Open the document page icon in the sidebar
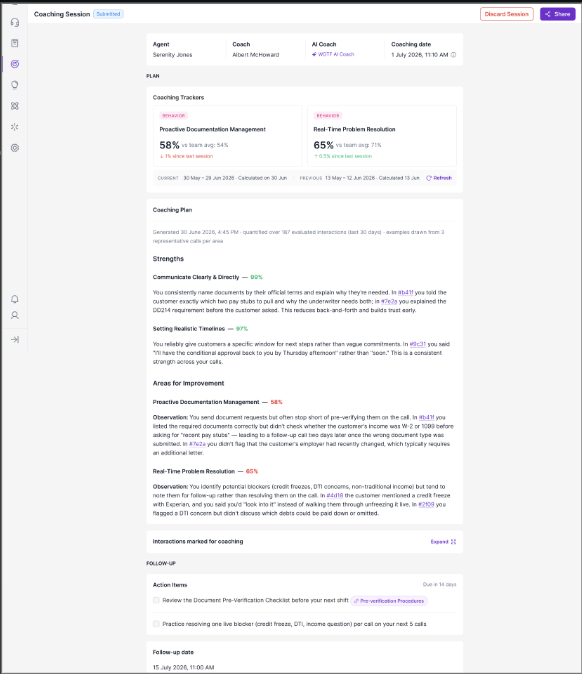 point(15,43)
